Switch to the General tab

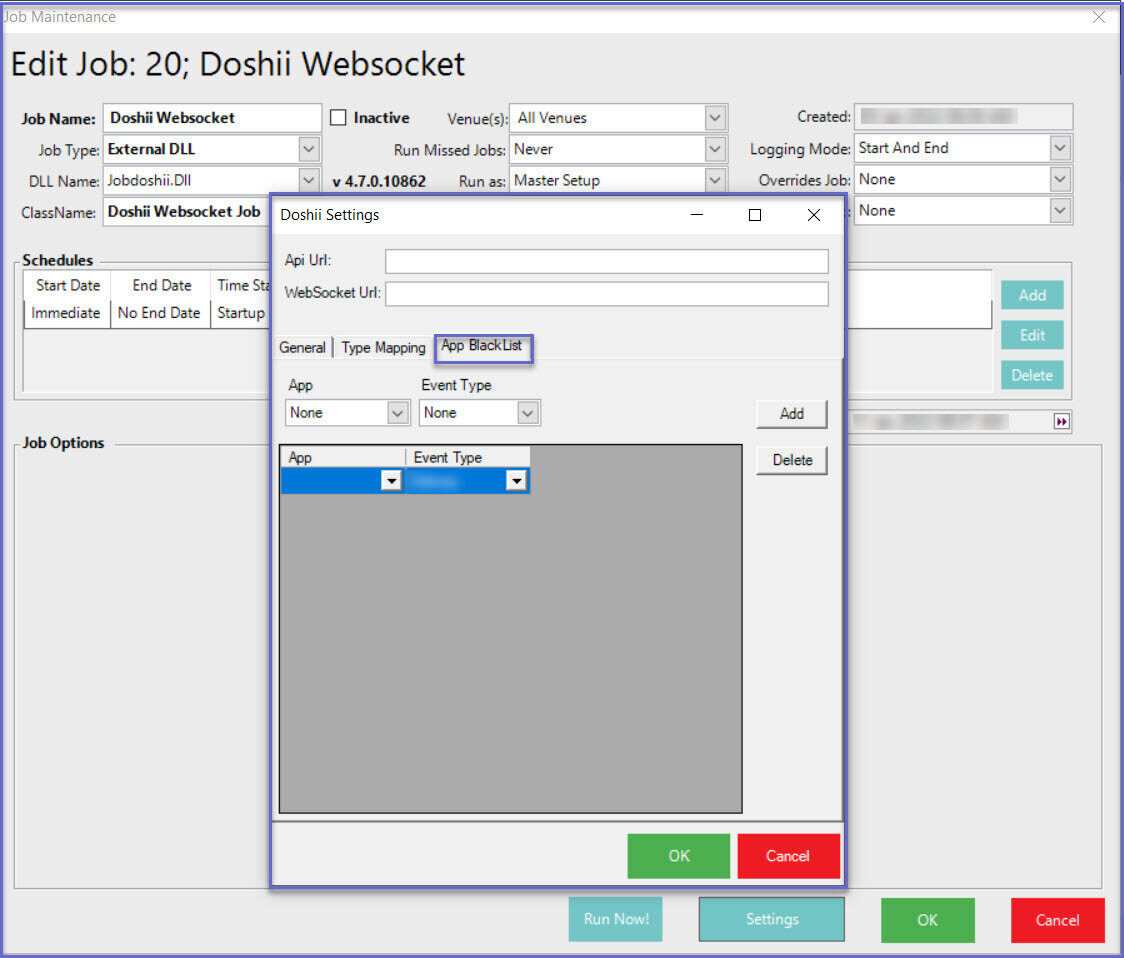click(303, 348)
